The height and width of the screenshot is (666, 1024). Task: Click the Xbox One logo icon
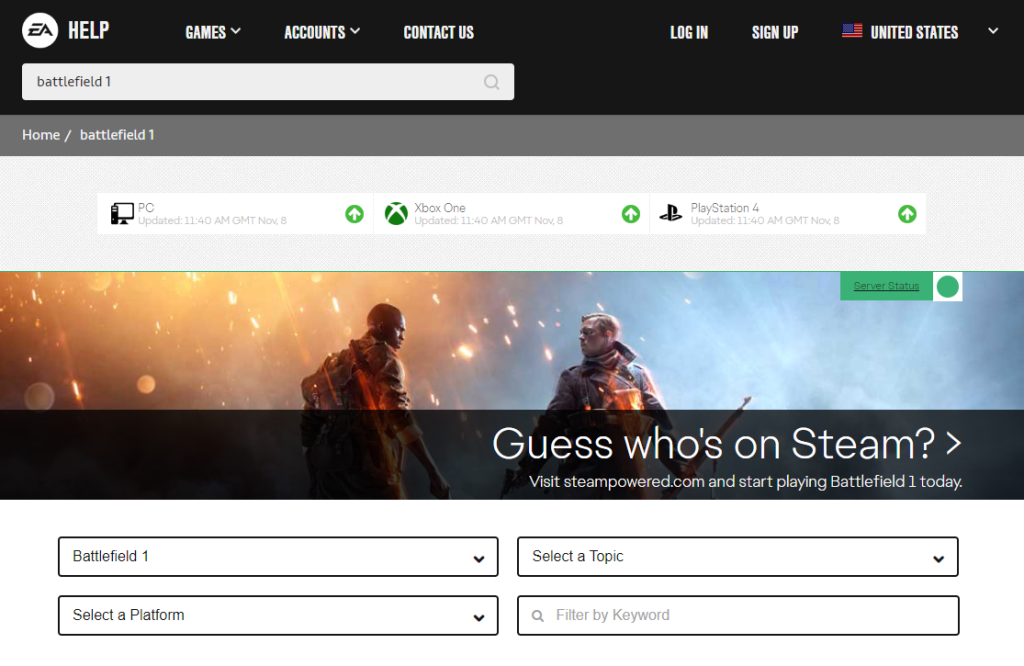point(396,214)
